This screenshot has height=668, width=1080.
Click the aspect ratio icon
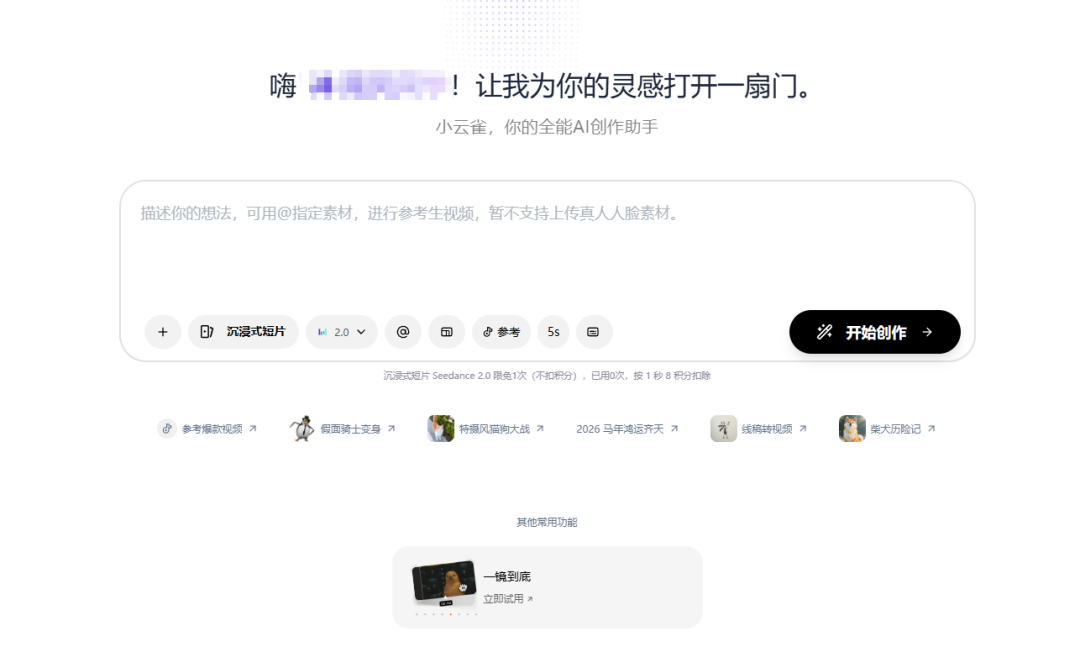[x=446, y=331]
